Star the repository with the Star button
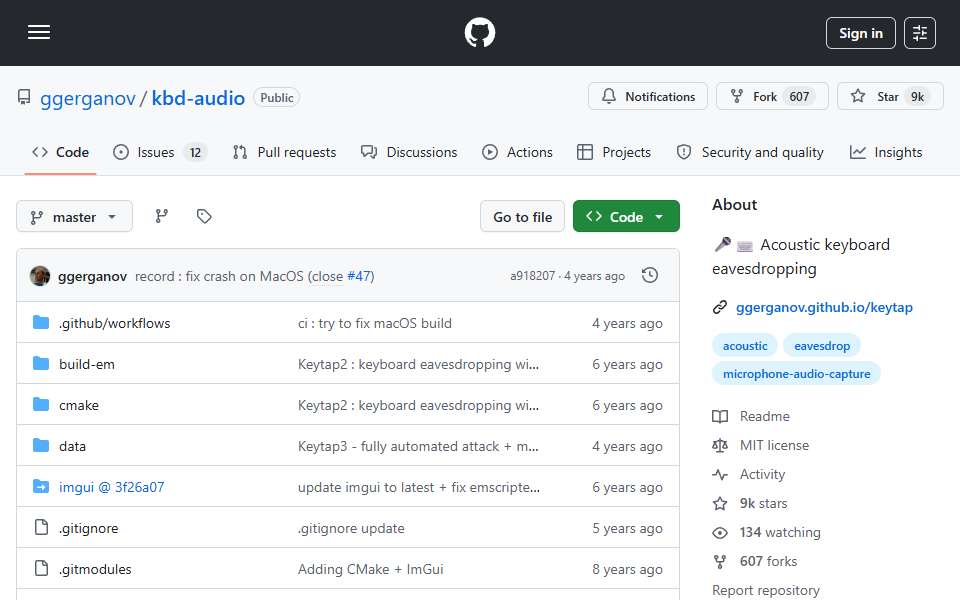960x600 pixels. (890, 97)
